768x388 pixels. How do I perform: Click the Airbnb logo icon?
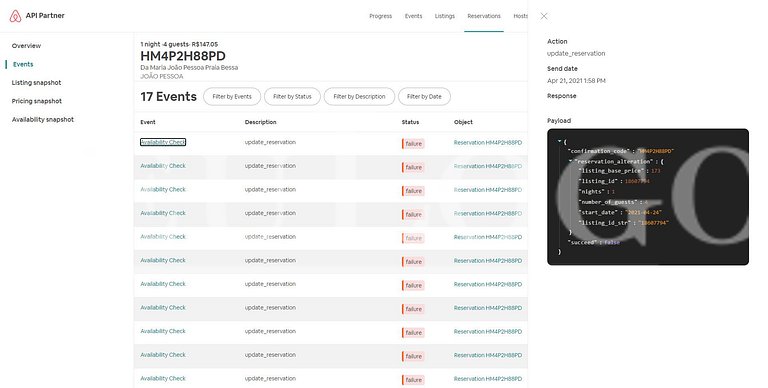tap(15, 16)
